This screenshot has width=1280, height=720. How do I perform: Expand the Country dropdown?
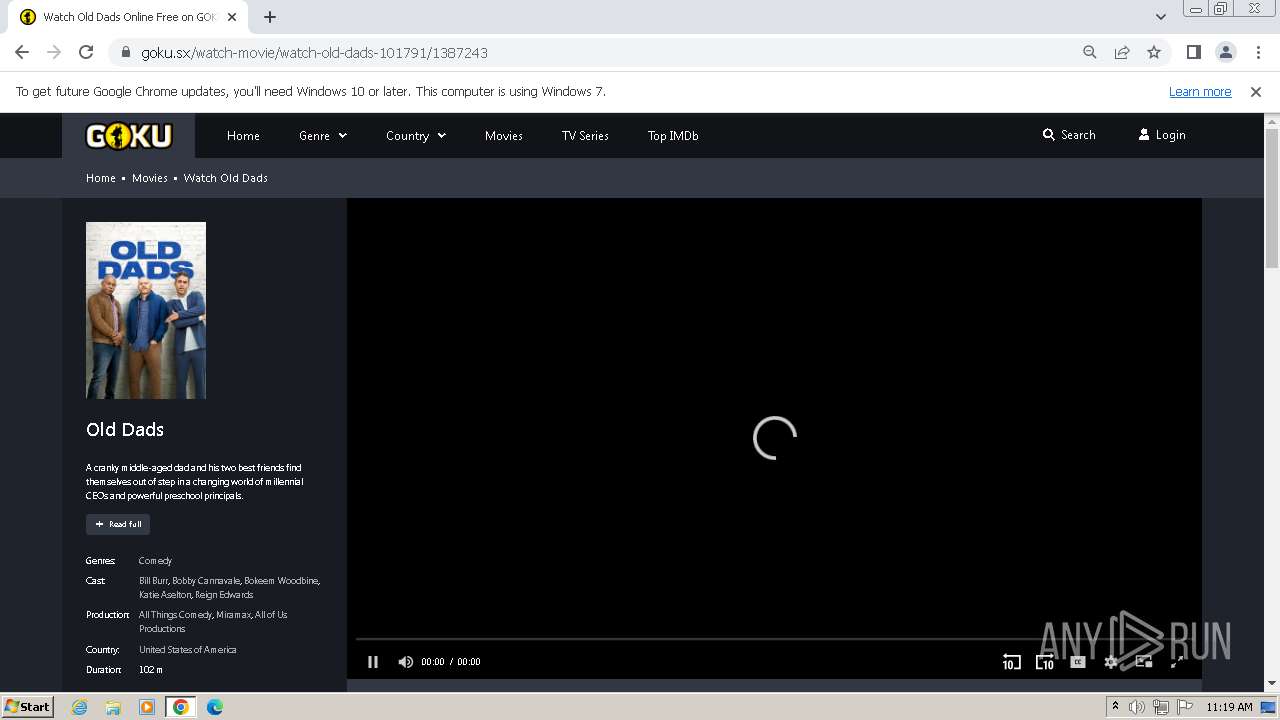coord(416,136)
